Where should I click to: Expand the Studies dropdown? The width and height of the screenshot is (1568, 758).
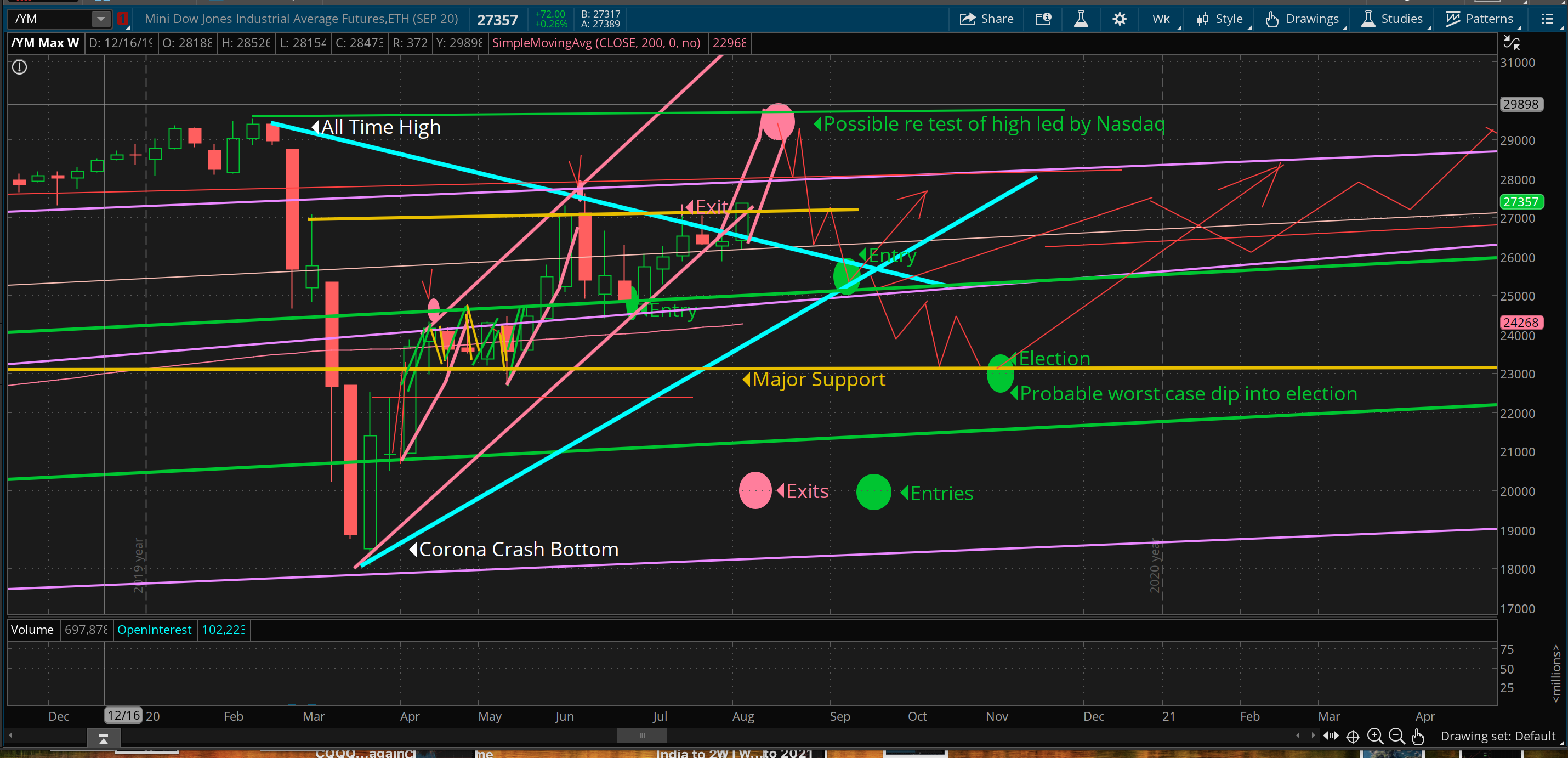pyautogui.click(x=1392, y=19)
